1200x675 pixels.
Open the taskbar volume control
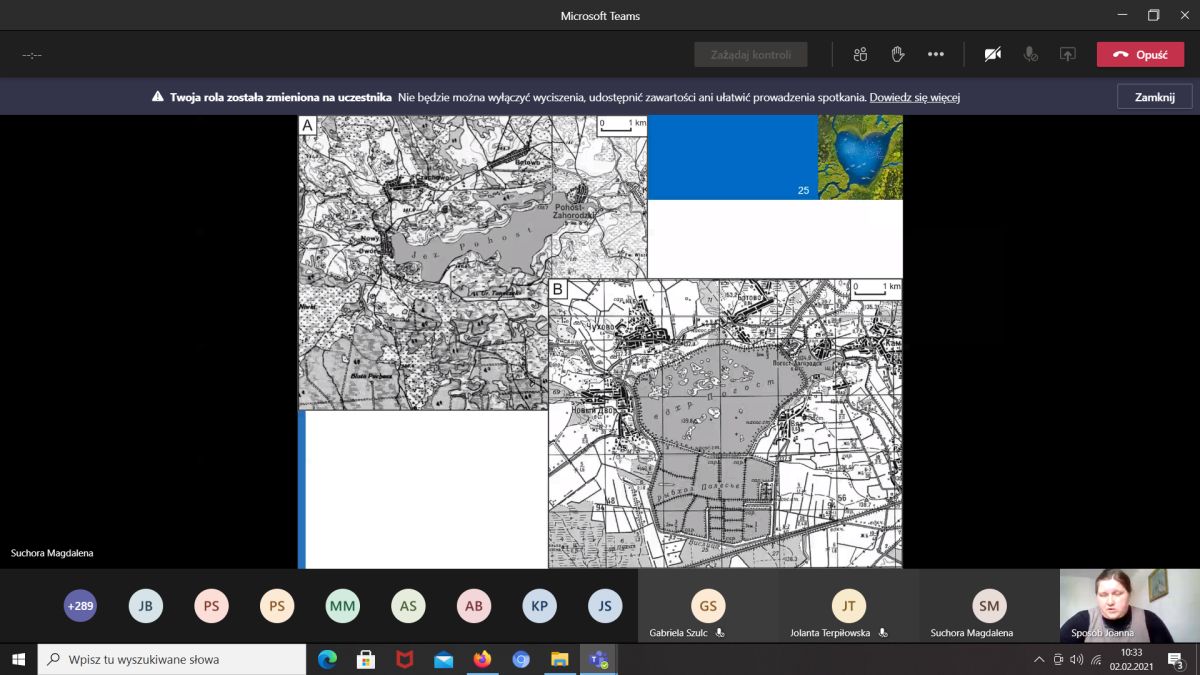click(1076, 659)
